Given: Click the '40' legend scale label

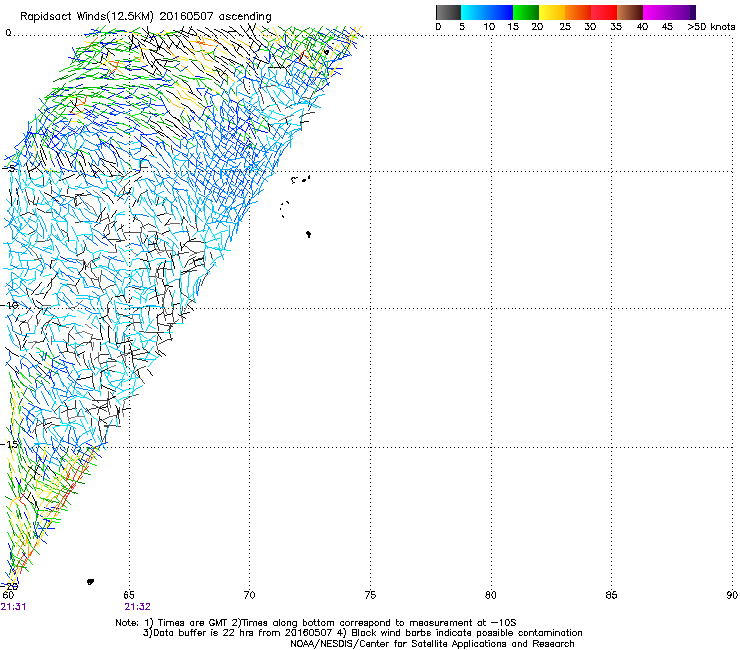Looking at the screenshot, I should coord(642,27).
